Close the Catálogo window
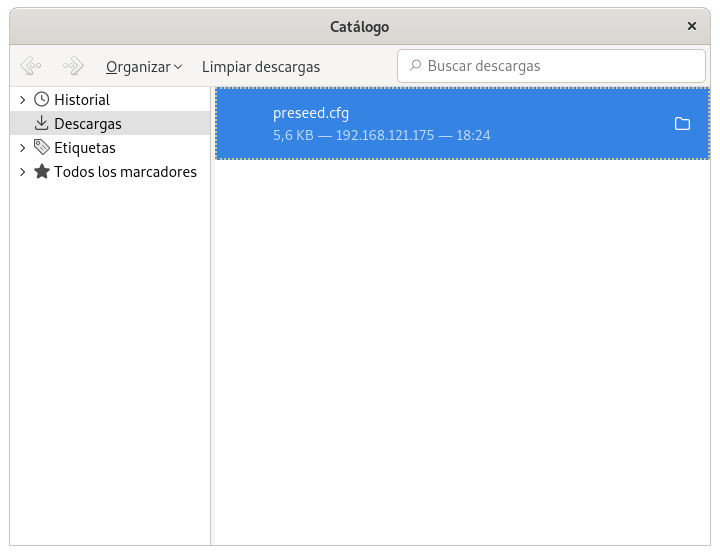Image resolution: width=720 pixels, height=555 pixels. coord(691,27)
